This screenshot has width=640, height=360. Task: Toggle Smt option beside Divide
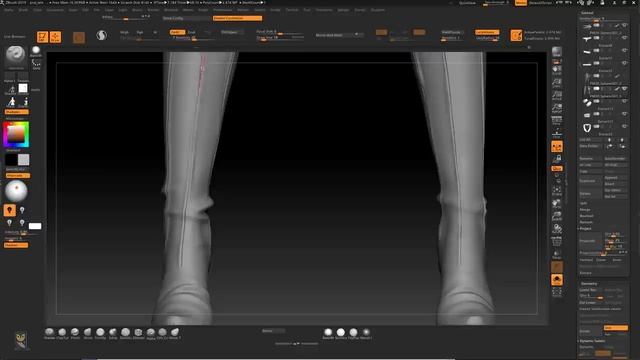click(x=616, y=328)
